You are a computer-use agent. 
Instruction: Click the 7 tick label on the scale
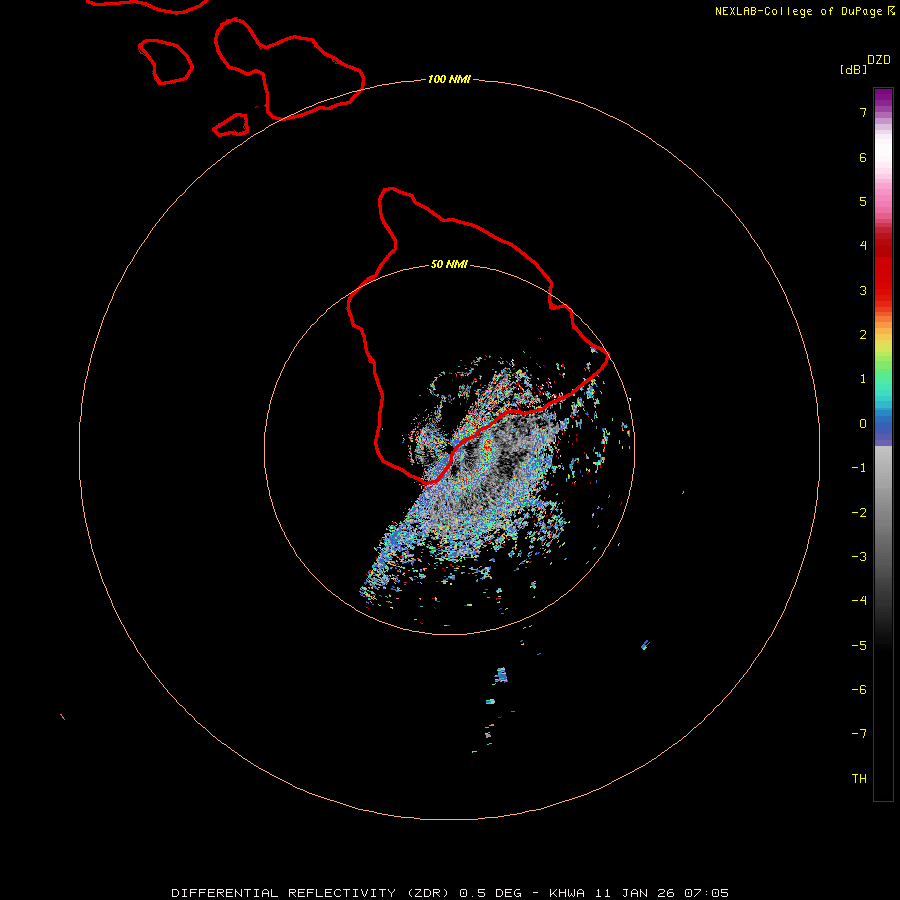pyautogui.click(x=863, y=112)
